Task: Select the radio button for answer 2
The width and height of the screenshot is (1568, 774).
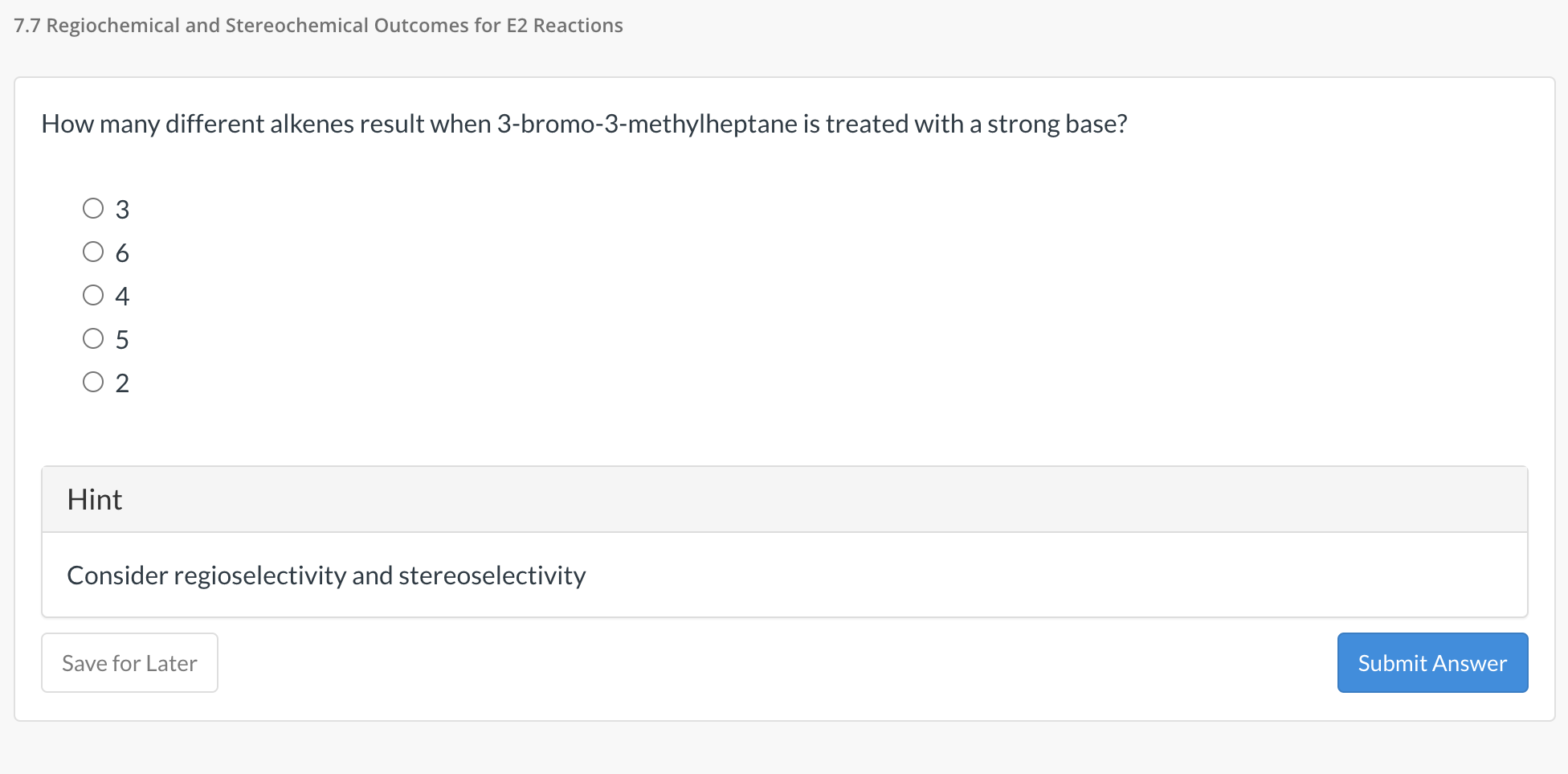Action: [93, 382]
